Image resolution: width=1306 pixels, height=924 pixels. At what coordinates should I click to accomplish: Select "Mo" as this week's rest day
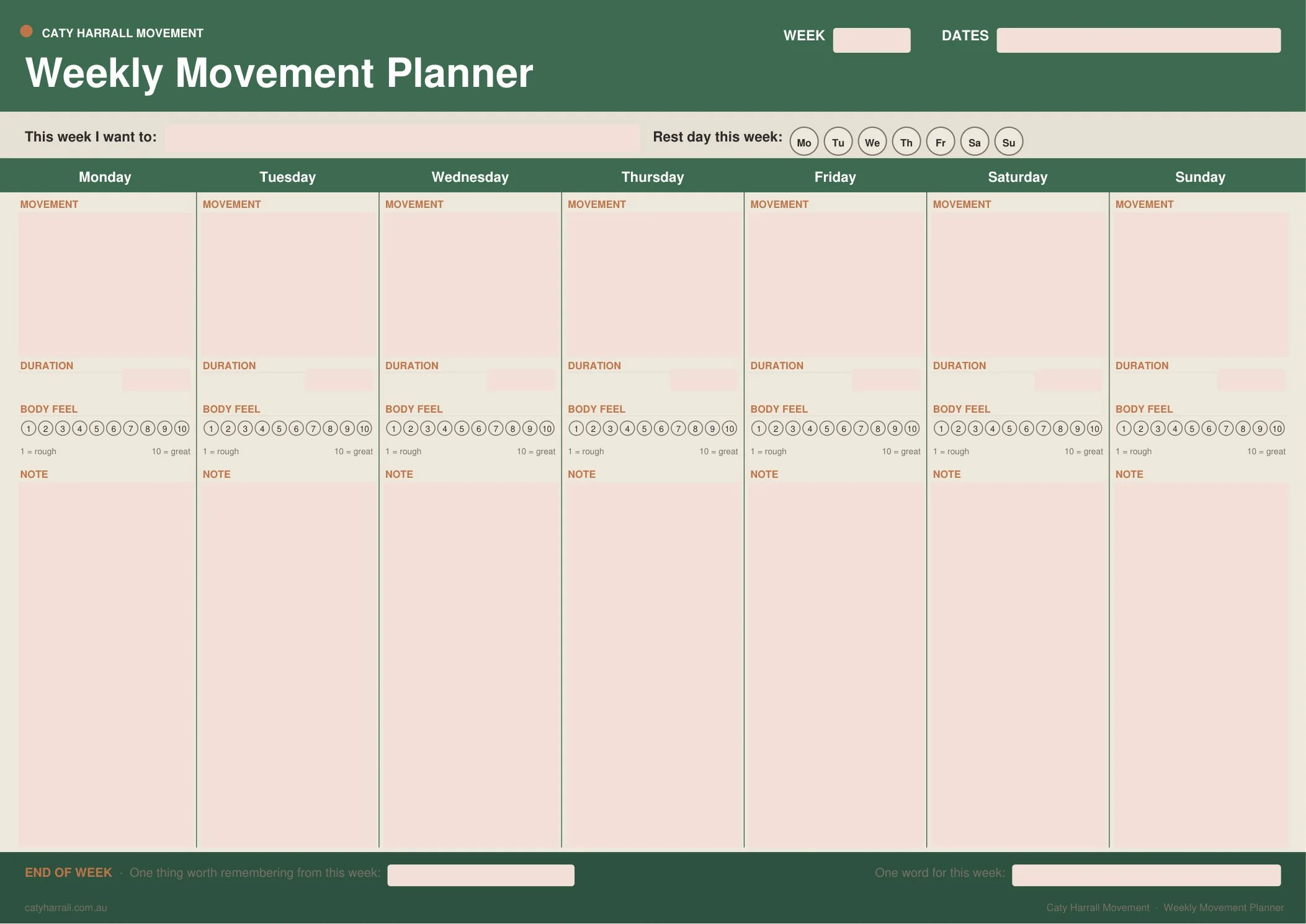tap(805, 142)
